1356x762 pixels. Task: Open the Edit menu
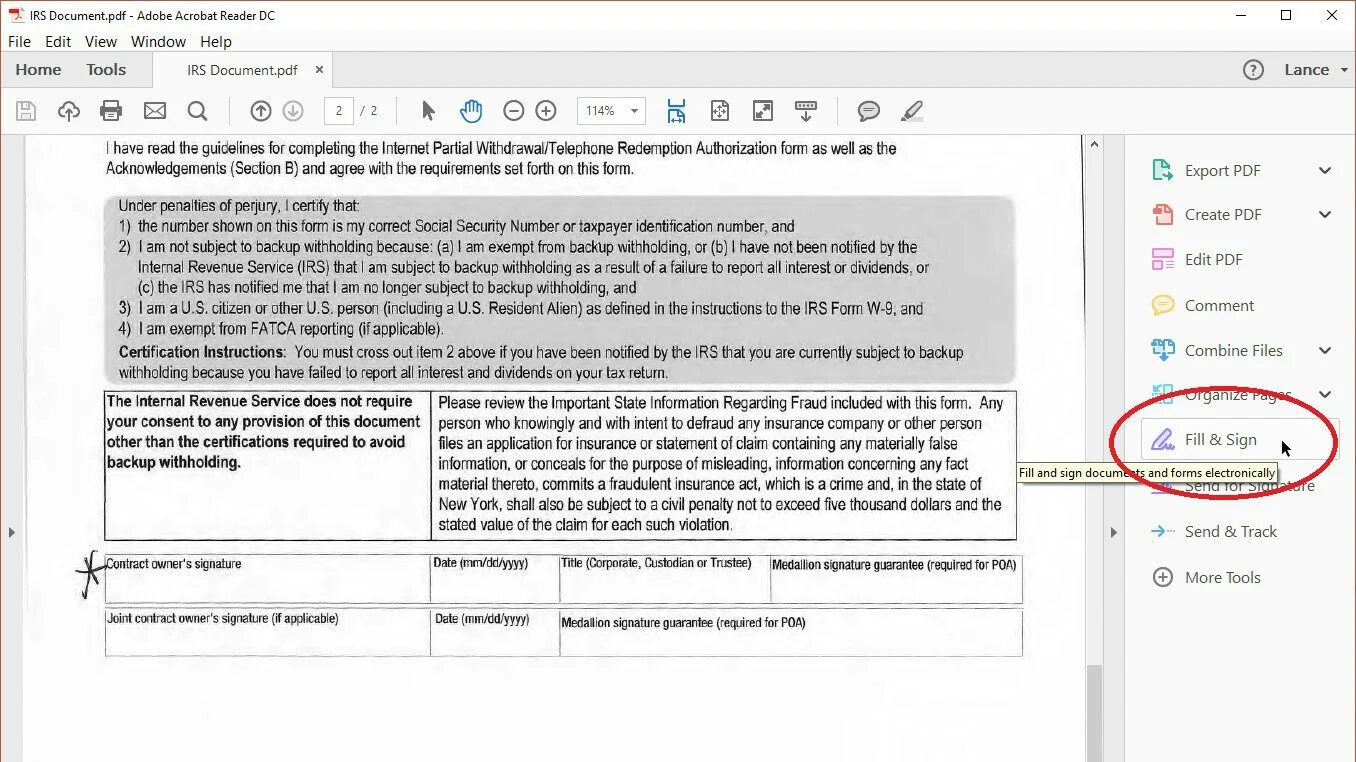tap(58, 42)
